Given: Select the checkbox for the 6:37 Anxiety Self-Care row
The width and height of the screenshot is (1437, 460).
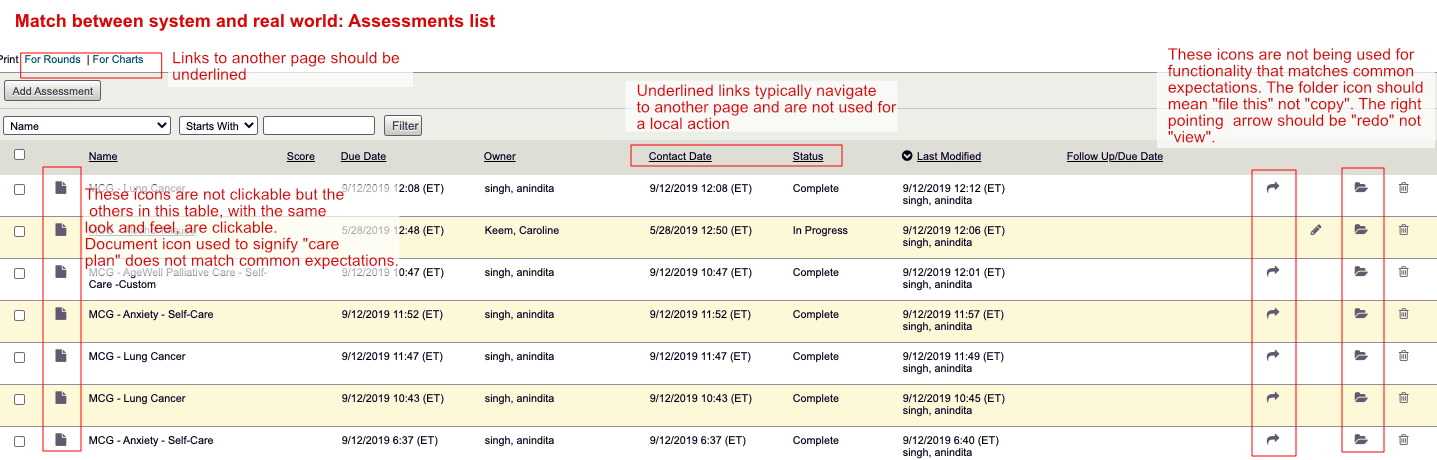Looking at the screenshot, I should [x=20, y=441].
